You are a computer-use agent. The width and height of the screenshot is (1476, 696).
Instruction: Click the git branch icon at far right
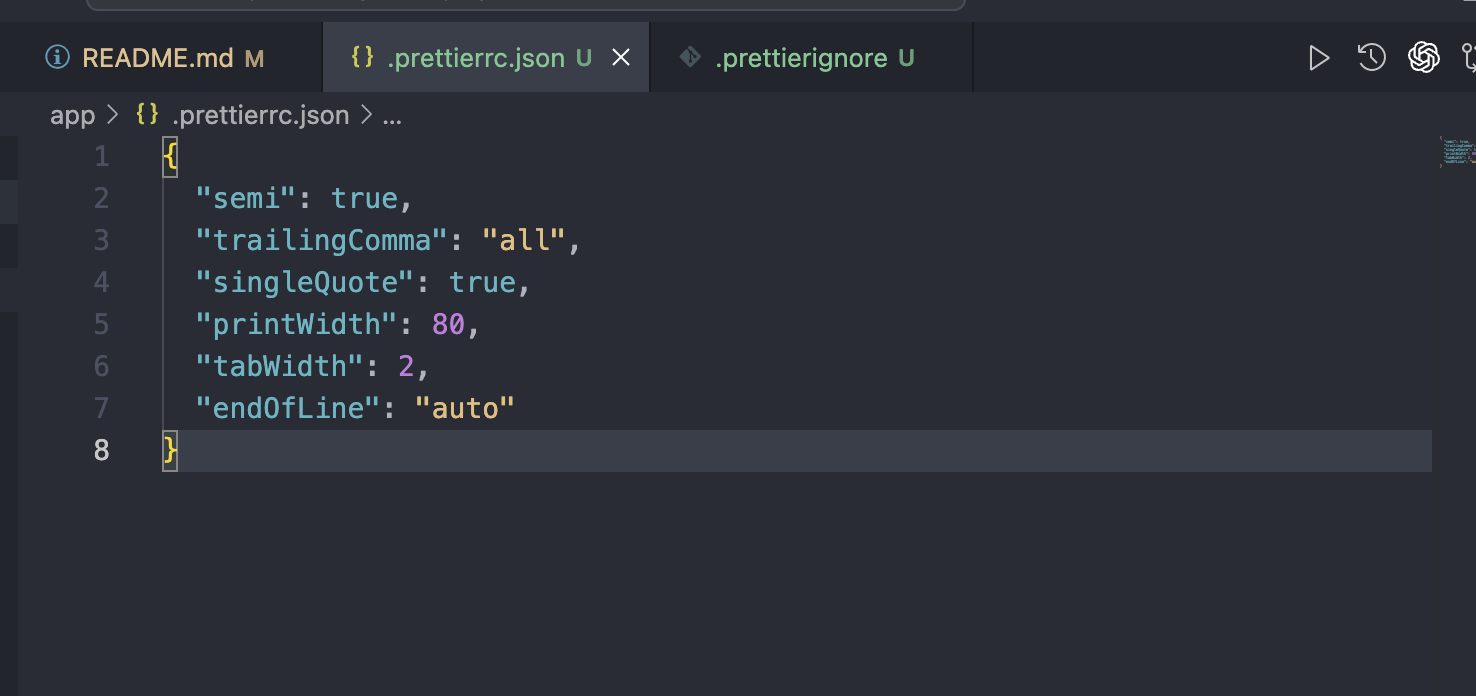click(x=1469, y=58)
